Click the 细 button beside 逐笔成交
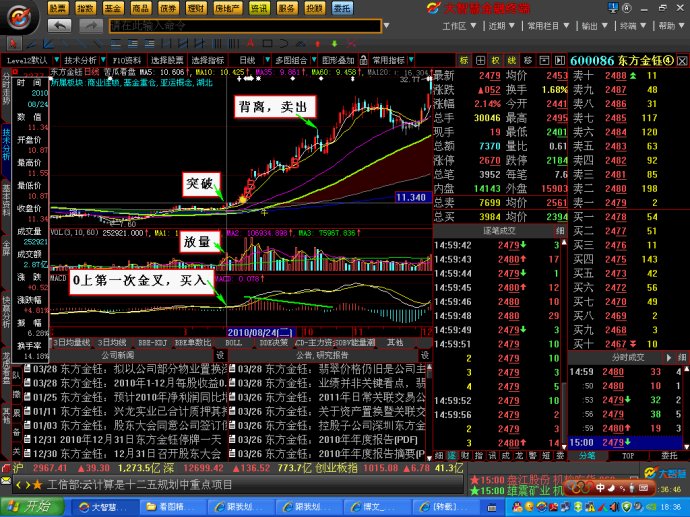The width and height of the screenshot is (690, 517). coord(560,231)
